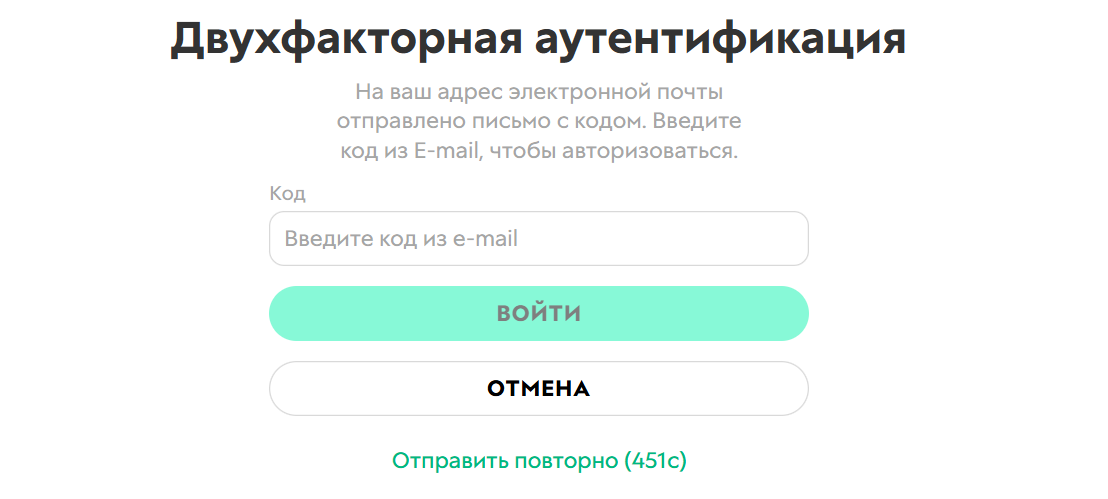
Task: Click the 451c countdown timer text
Action: point(655,461)
